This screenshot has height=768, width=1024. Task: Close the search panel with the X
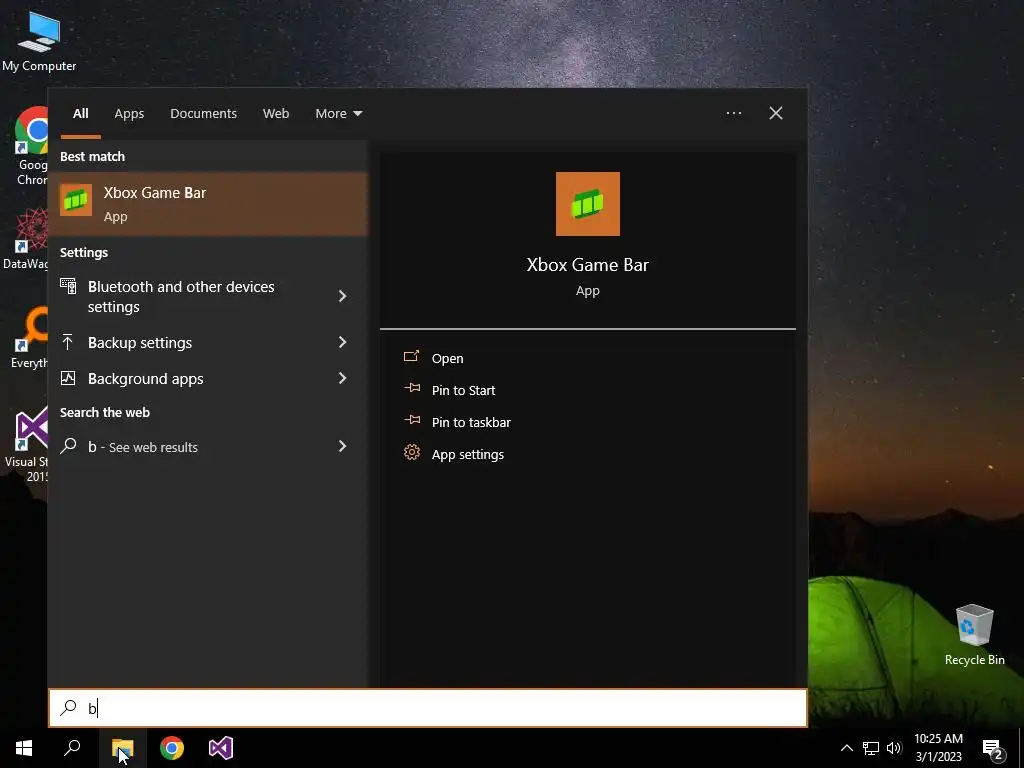[x=776, y=113]
